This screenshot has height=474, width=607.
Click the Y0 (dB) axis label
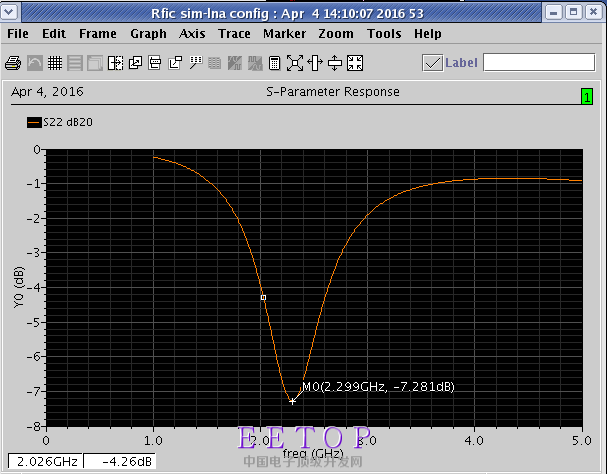(19, 287)
